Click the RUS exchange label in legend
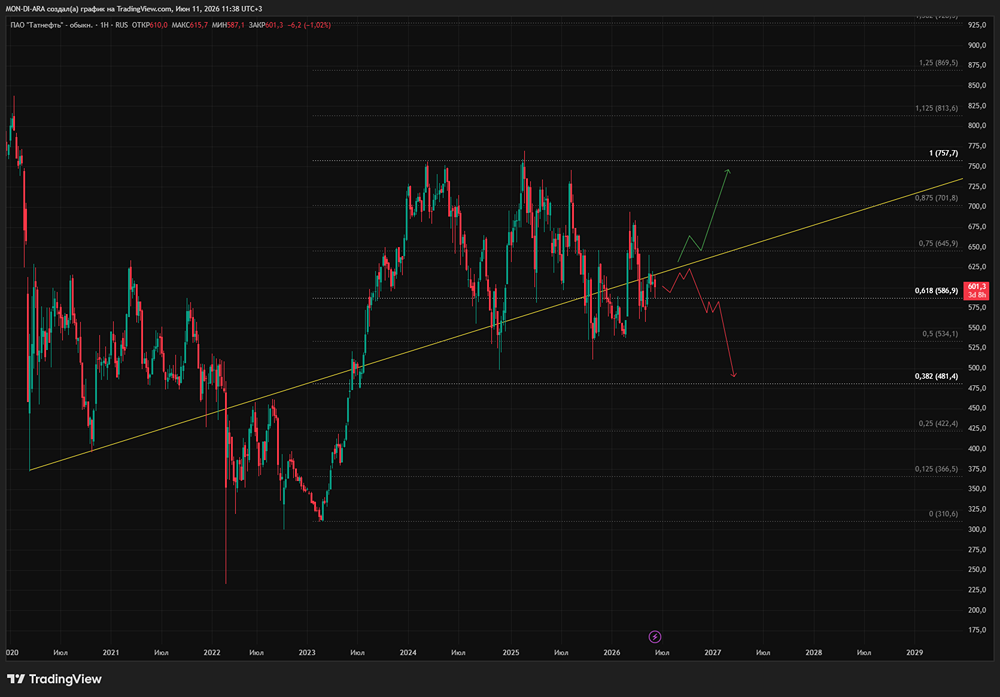Viewport: 1000px width, 697px height. (x=121, y=25)
